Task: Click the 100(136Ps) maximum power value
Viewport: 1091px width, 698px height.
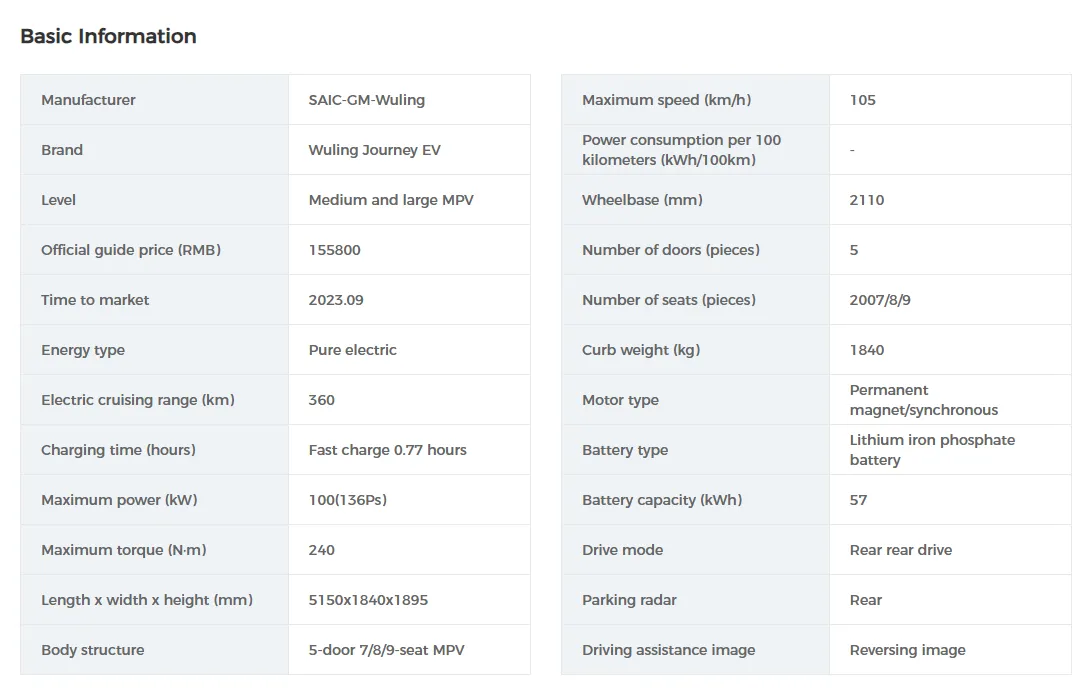Action: coord(347,500)
